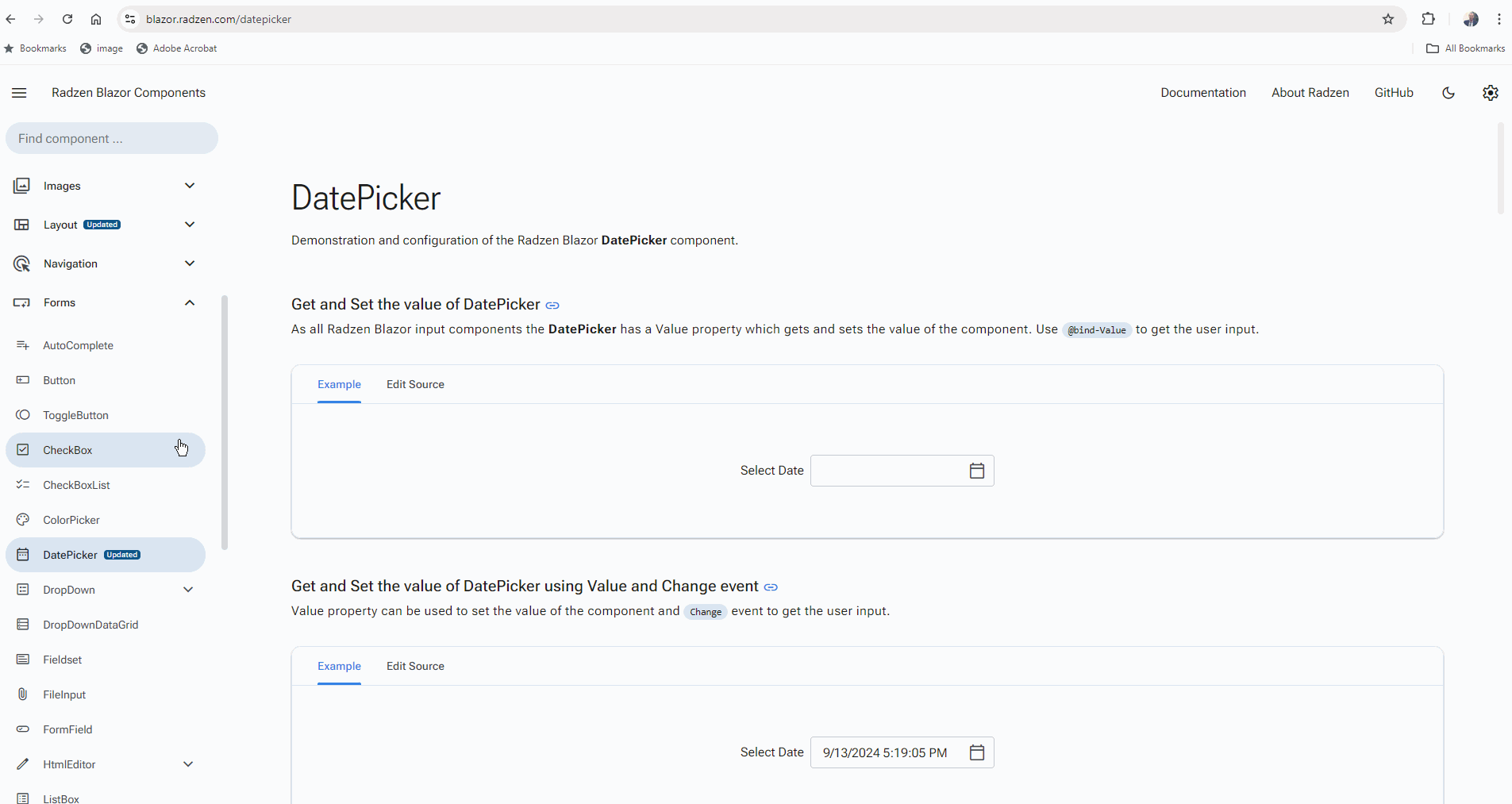Screen dimensions: 1512x804
Task: Open the Bookmarks bar item
Action: (36, 48)
